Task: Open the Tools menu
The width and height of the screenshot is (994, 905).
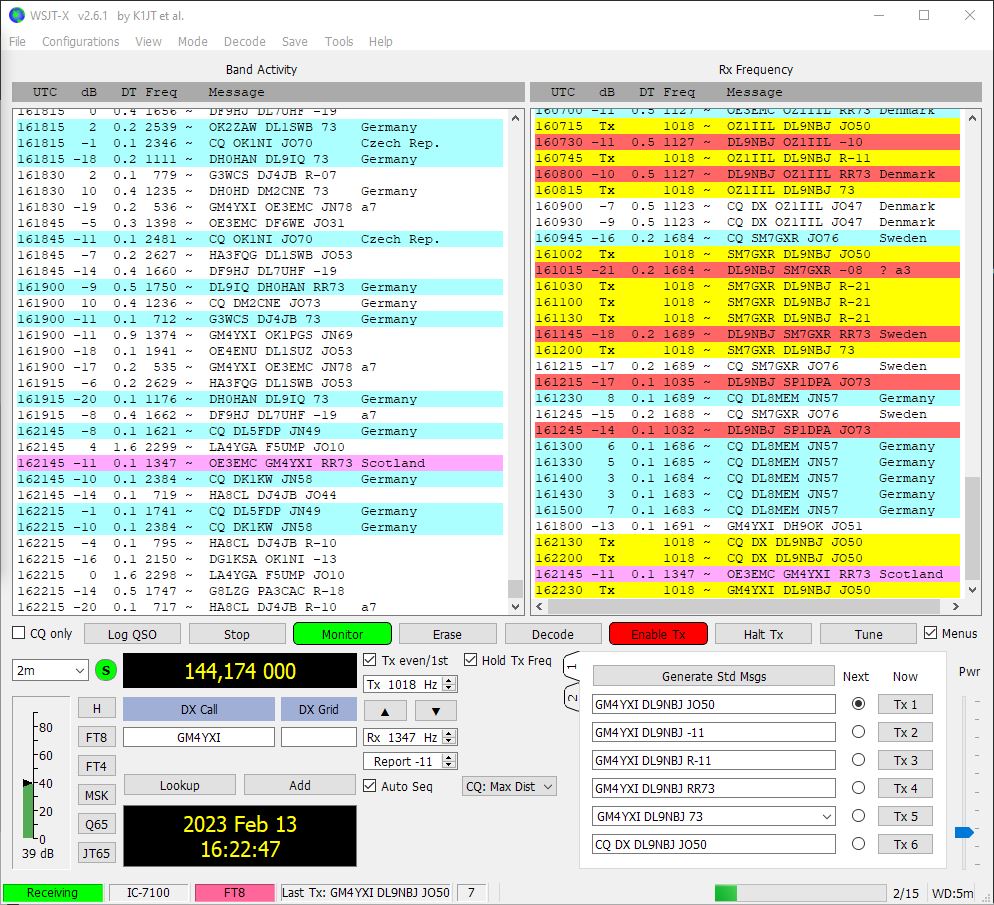Action: click(x=339, y=41)
